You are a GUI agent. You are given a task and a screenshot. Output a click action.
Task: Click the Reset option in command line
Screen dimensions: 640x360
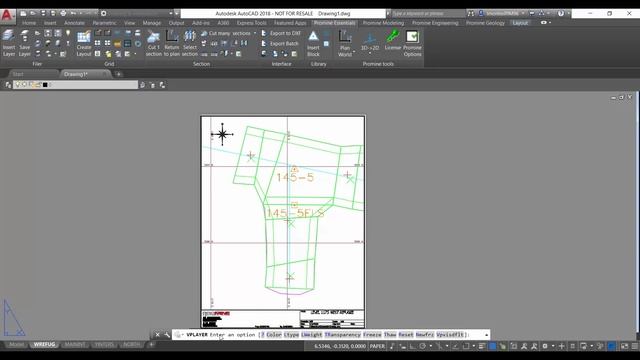(405, 335)
